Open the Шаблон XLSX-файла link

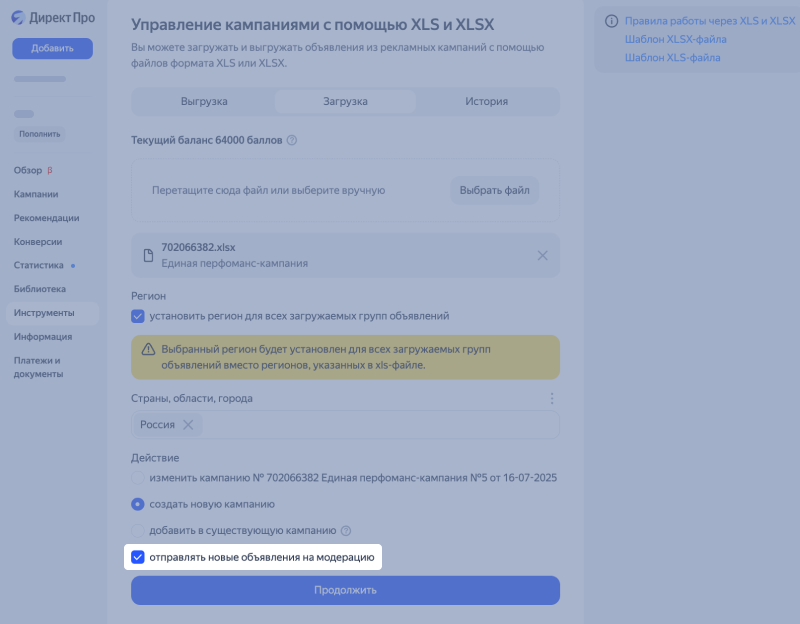tap(675, 39)
